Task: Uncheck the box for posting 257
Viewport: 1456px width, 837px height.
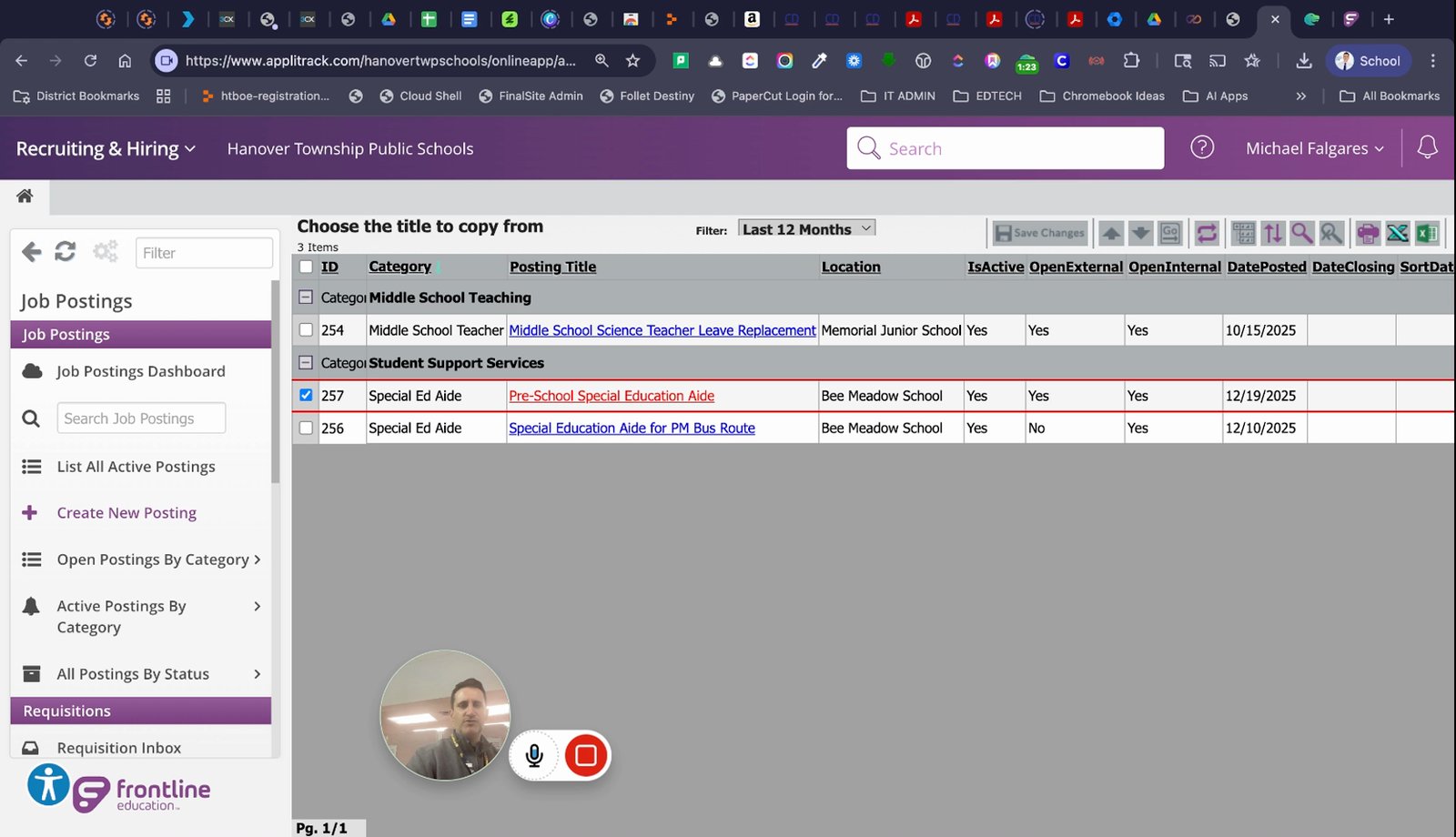Action: [306, 396]
